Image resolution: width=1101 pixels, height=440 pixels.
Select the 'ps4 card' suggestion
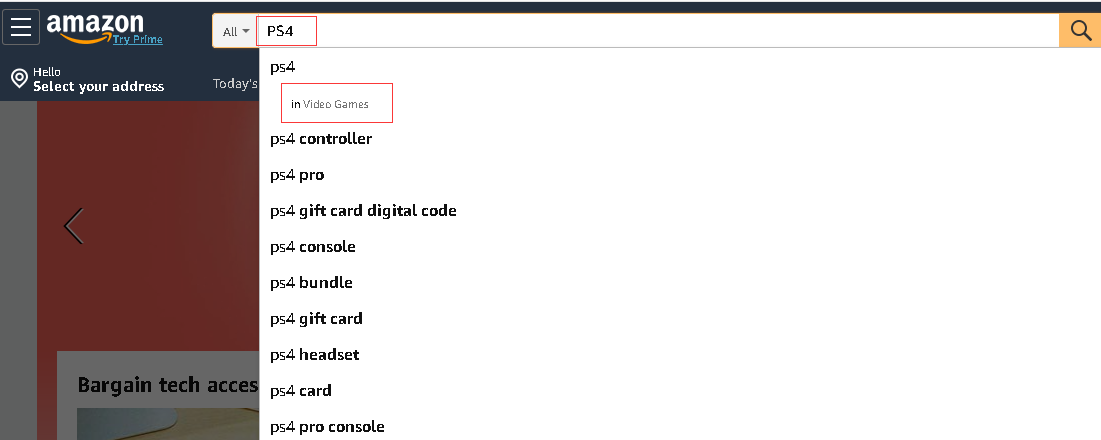pos(300,391)
